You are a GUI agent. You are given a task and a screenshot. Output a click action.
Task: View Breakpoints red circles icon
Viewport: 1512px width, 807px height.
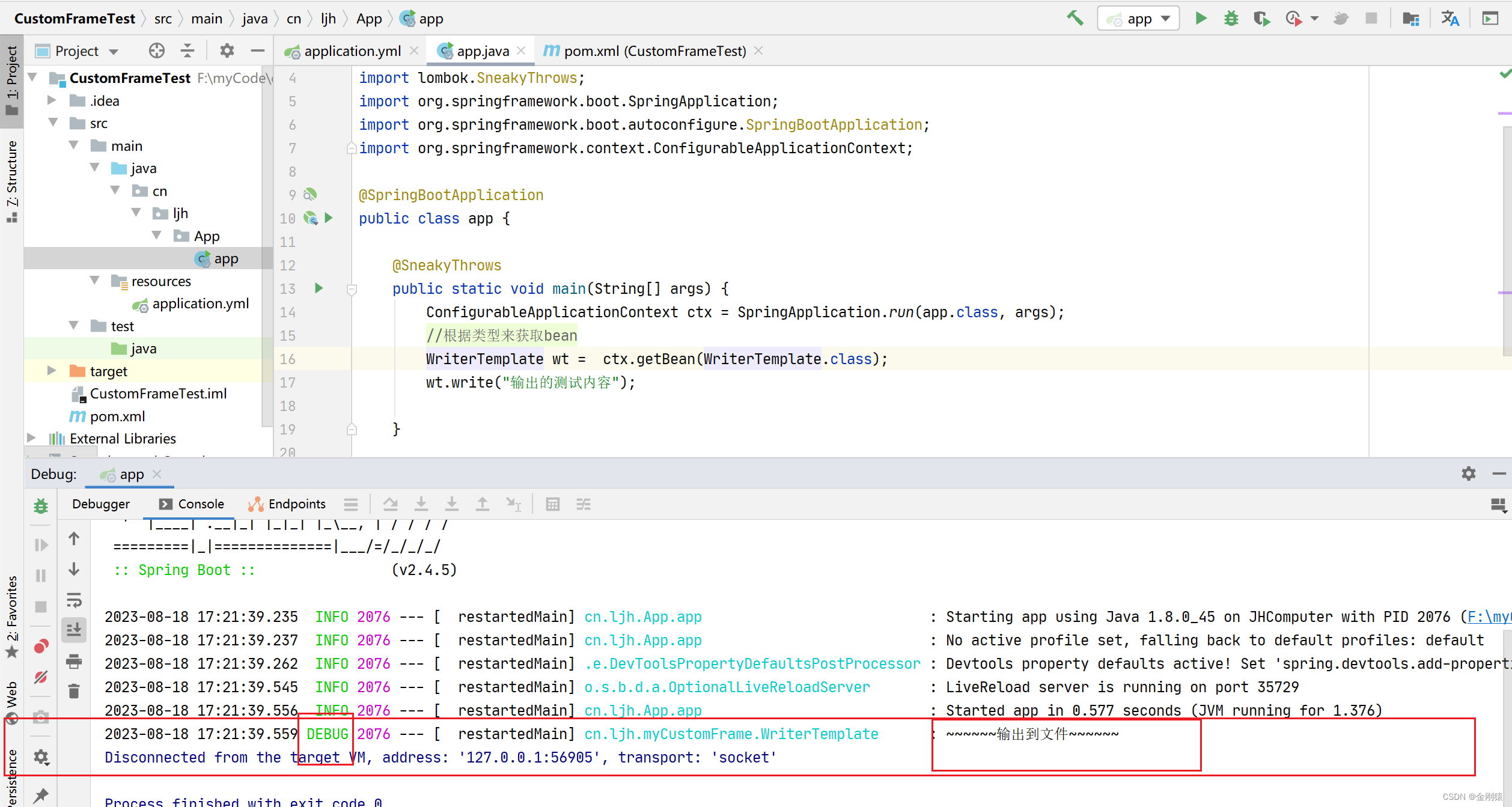(x=41, y=647)
